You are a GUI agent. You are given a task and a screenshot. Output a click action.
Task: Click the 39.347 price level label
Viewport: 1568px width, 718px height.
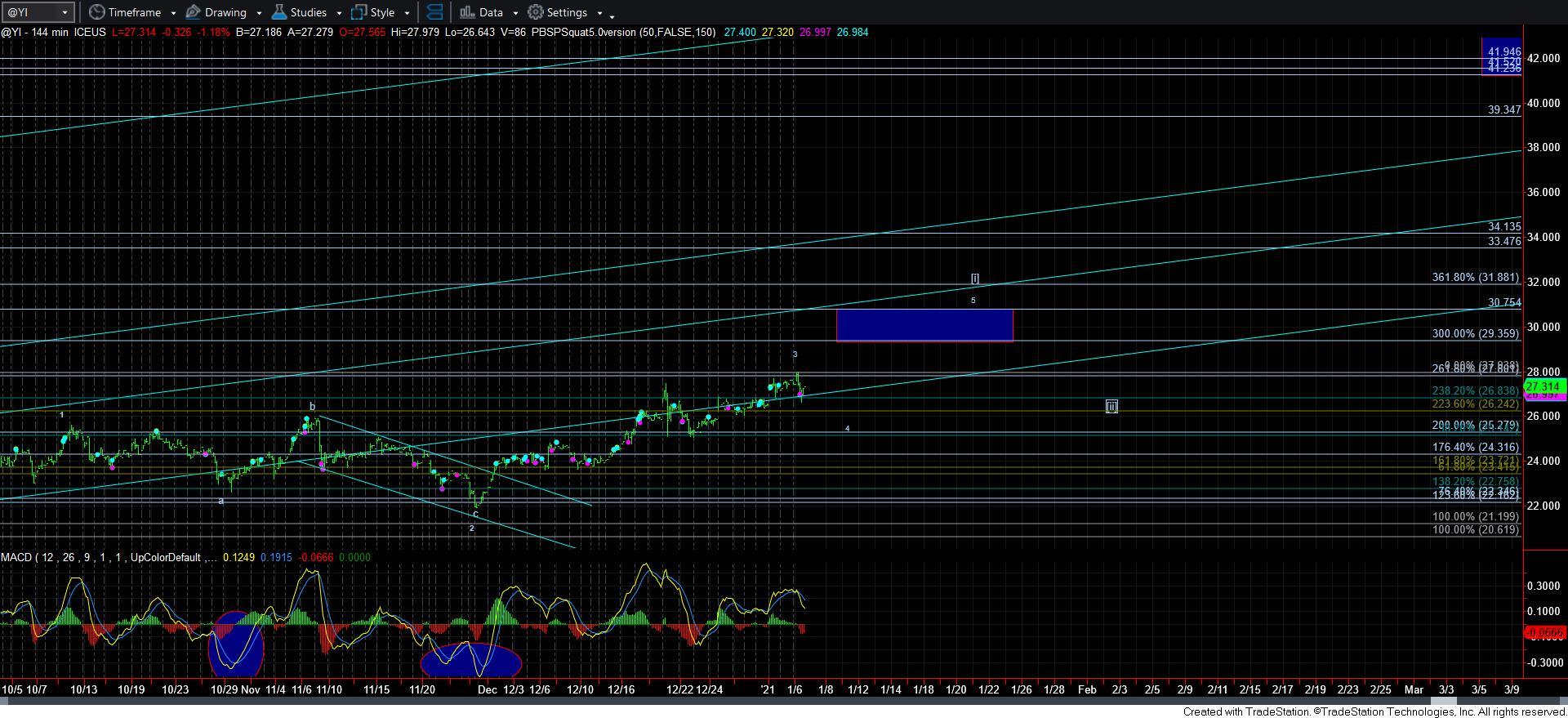[1504, 109]
